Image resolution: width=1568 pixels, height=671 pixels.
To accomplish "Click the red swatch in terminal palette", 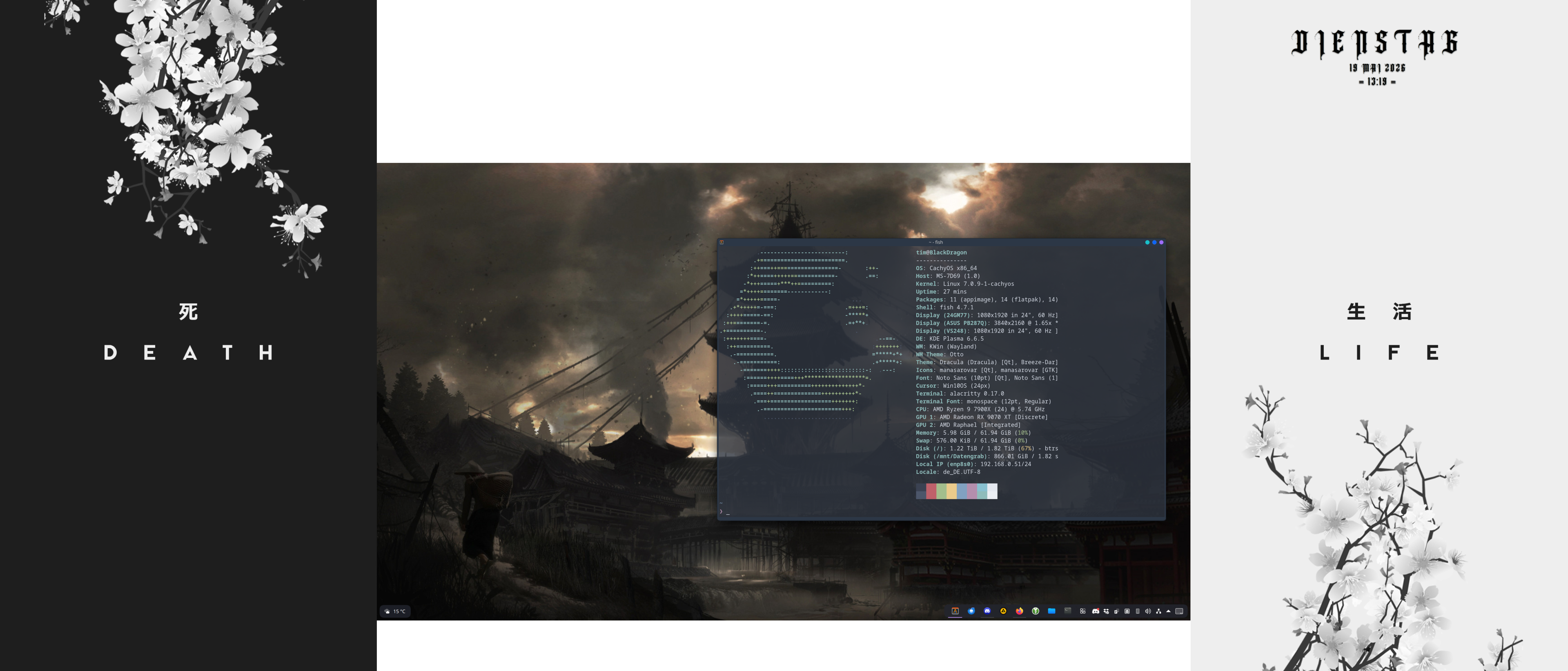I will [x=931, y=491].
